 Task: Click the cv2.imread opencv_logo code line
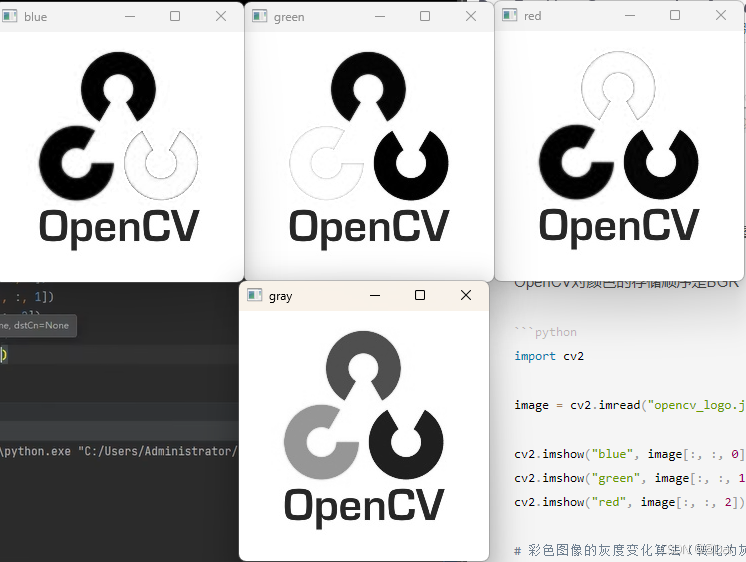[x=630, y=405]
